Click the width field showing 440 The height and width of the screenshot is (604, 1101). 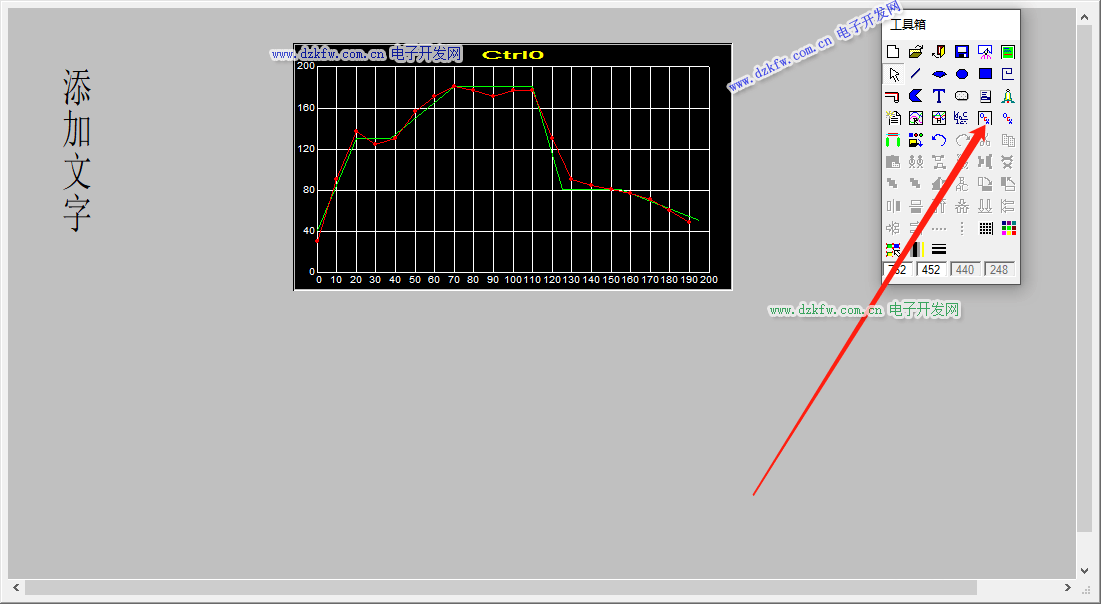965,270
